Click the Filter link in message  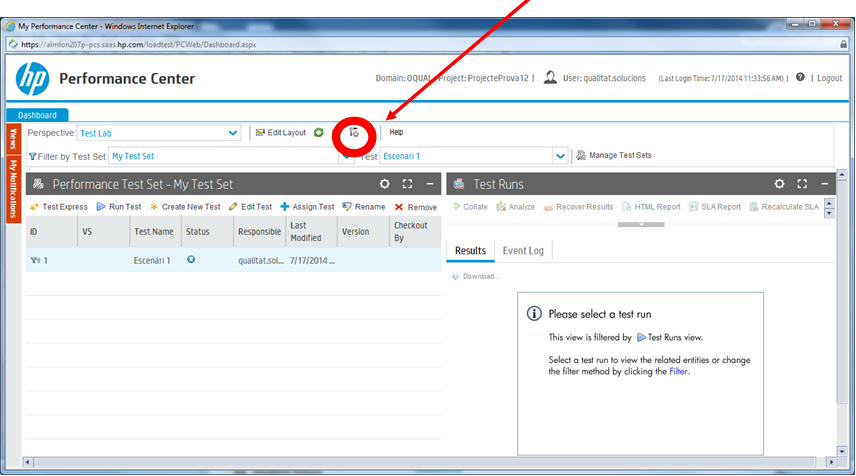point(679,372)
